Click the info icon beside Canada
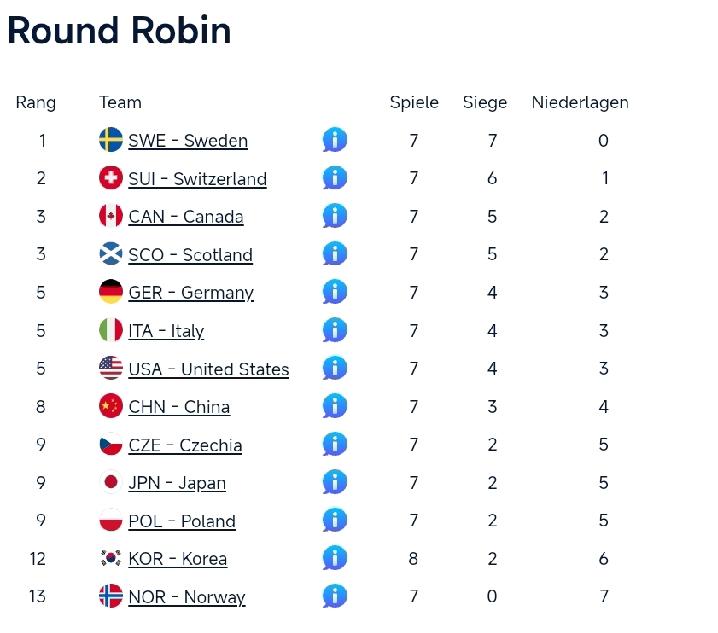The image size is (718, 633). pos(335,216)
